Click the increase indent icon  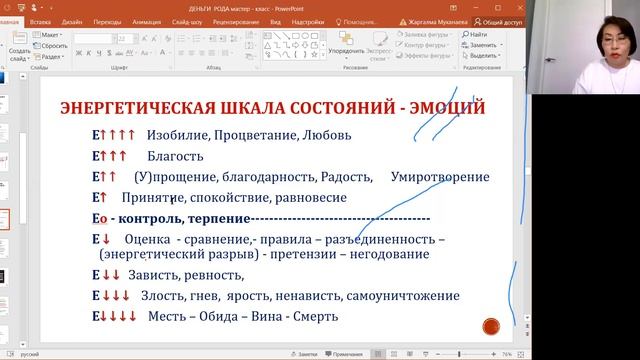coord(222,39)
